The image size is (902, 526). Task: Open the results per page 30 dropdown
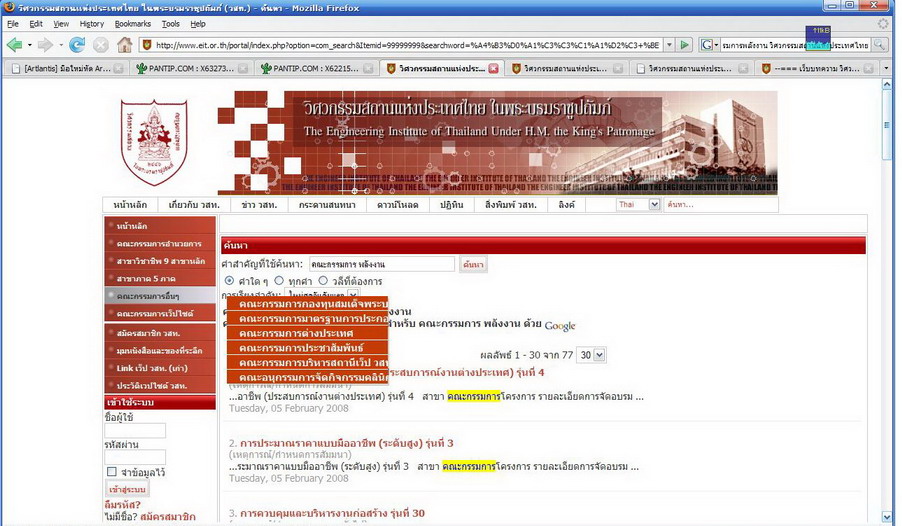click(x=599, y=355)
